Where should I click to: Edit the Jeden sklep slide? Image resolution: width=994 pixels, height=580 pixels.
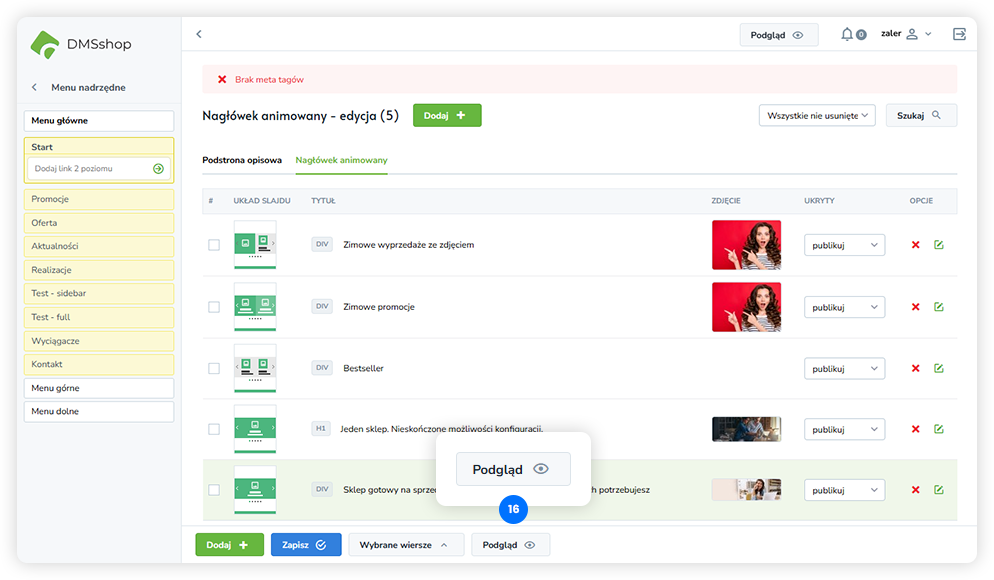click(x=938, y=429)
